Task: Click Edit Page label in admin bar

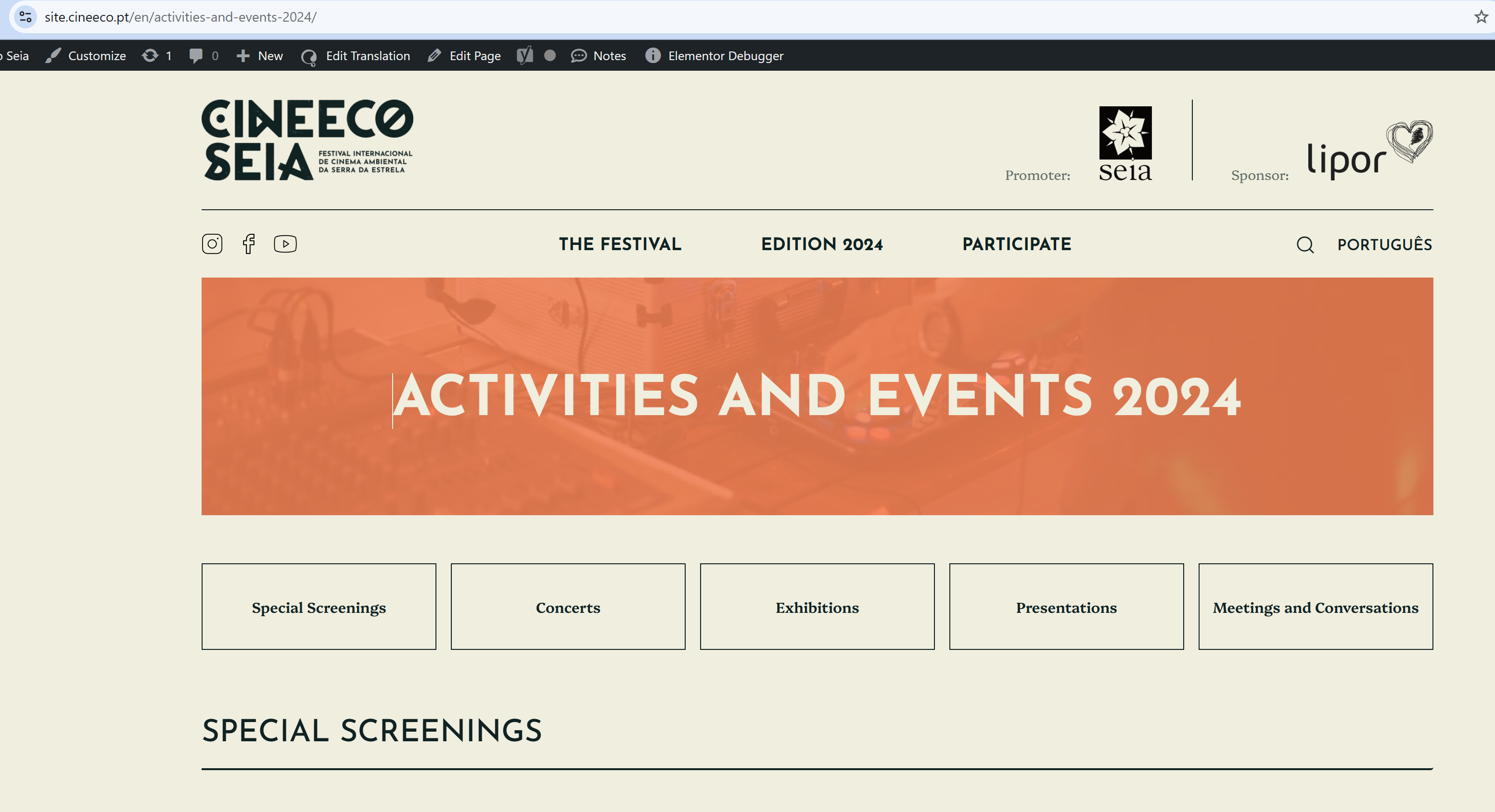Action: pyautogui.click(x=475, y=56)
